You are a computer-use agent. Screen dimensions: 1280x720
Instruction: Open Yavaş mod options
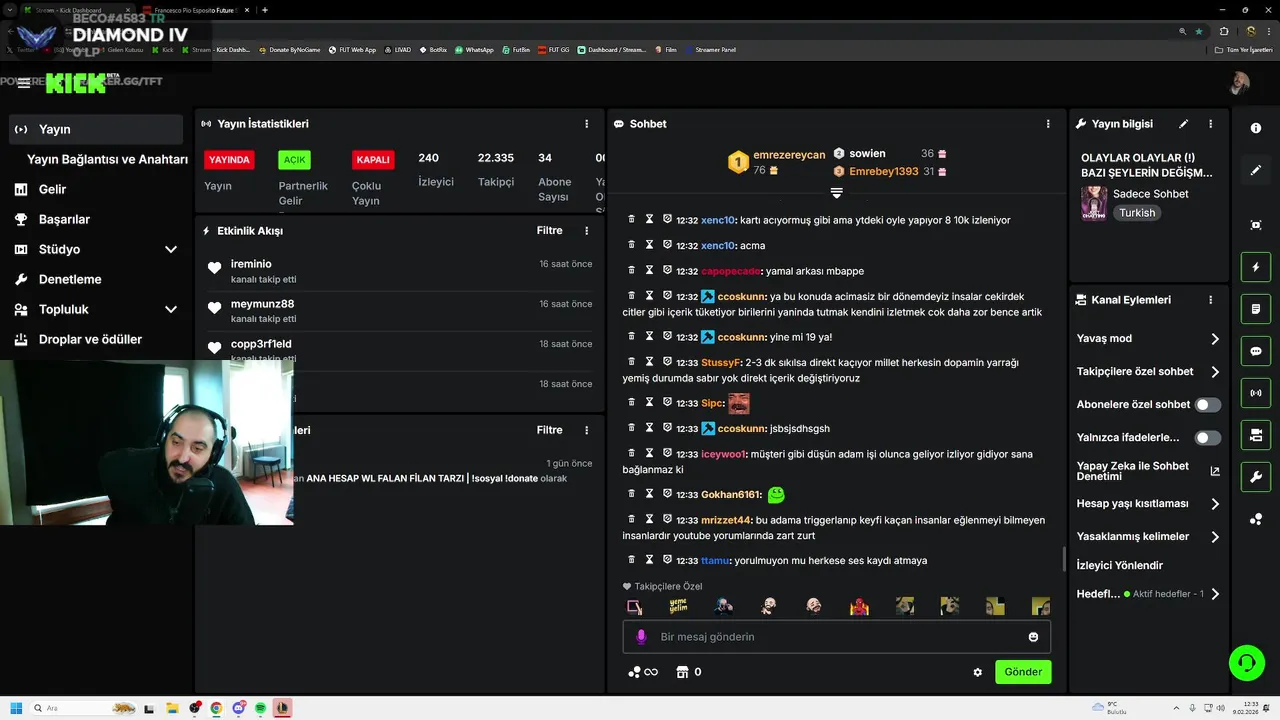(1148, 339)
